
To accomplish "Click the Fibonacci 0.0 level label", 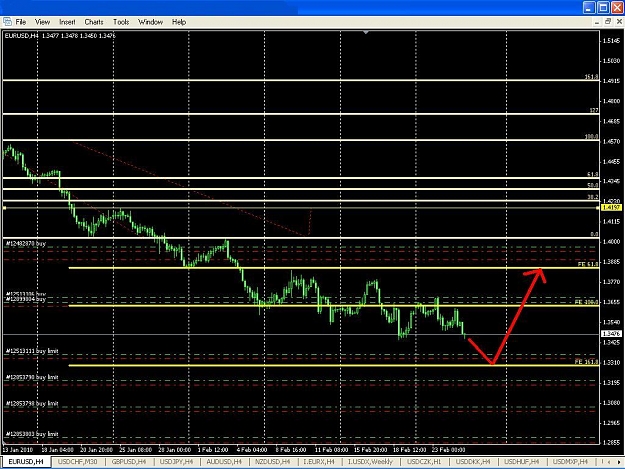I will [594, 234].
